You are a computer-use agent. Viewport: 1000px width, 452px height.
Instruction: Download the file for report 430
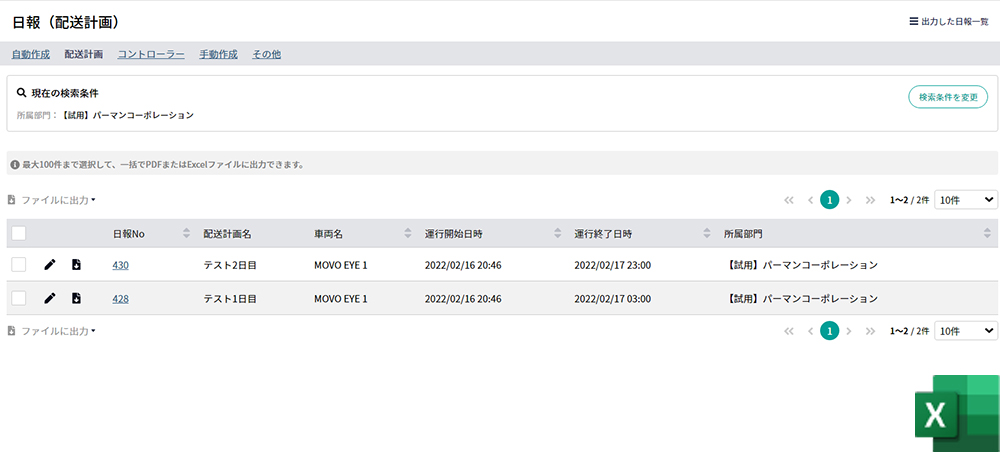[x=77, y=265]
